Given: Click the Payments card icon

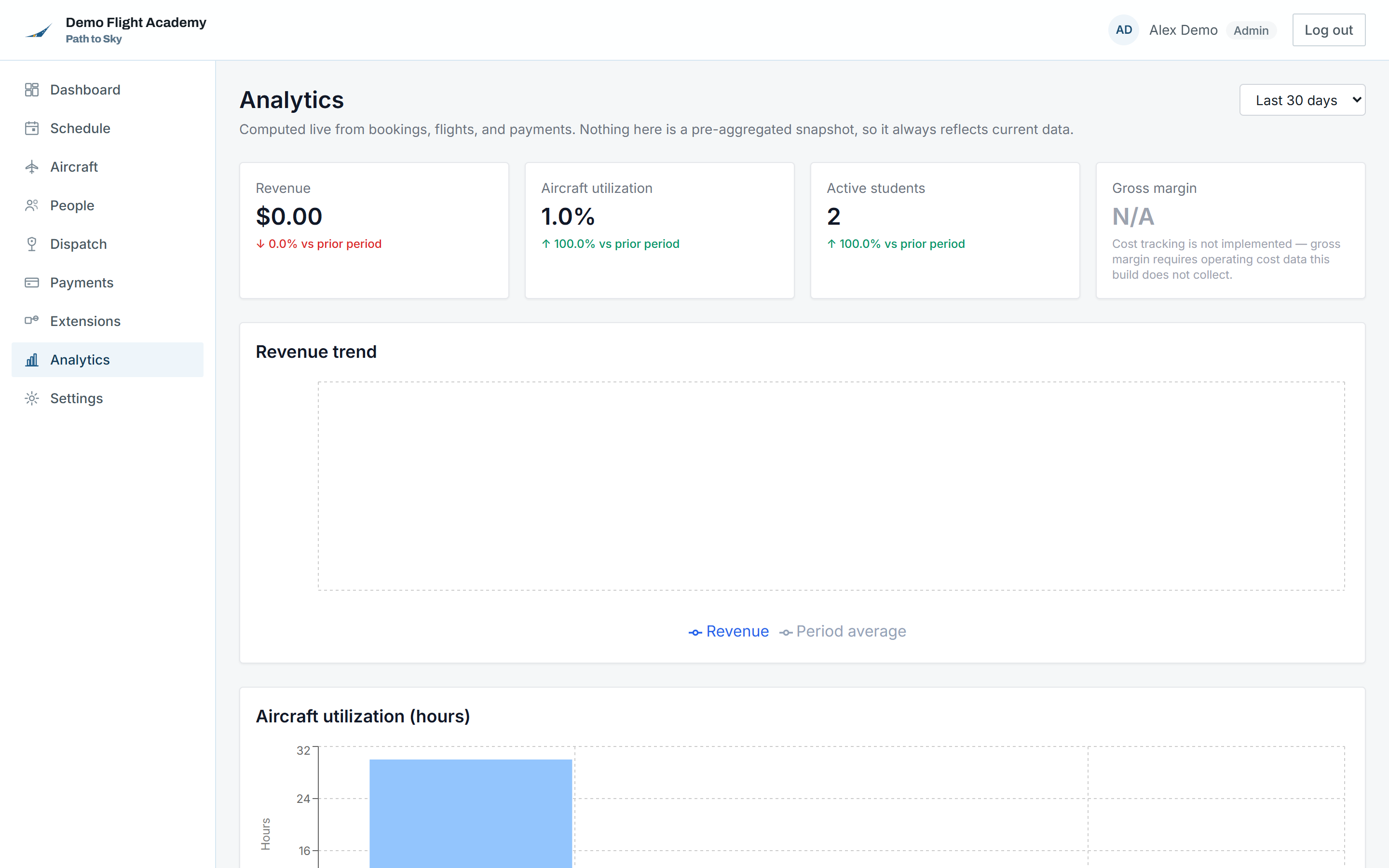Looking at the screenshot, I should point(31,283).
